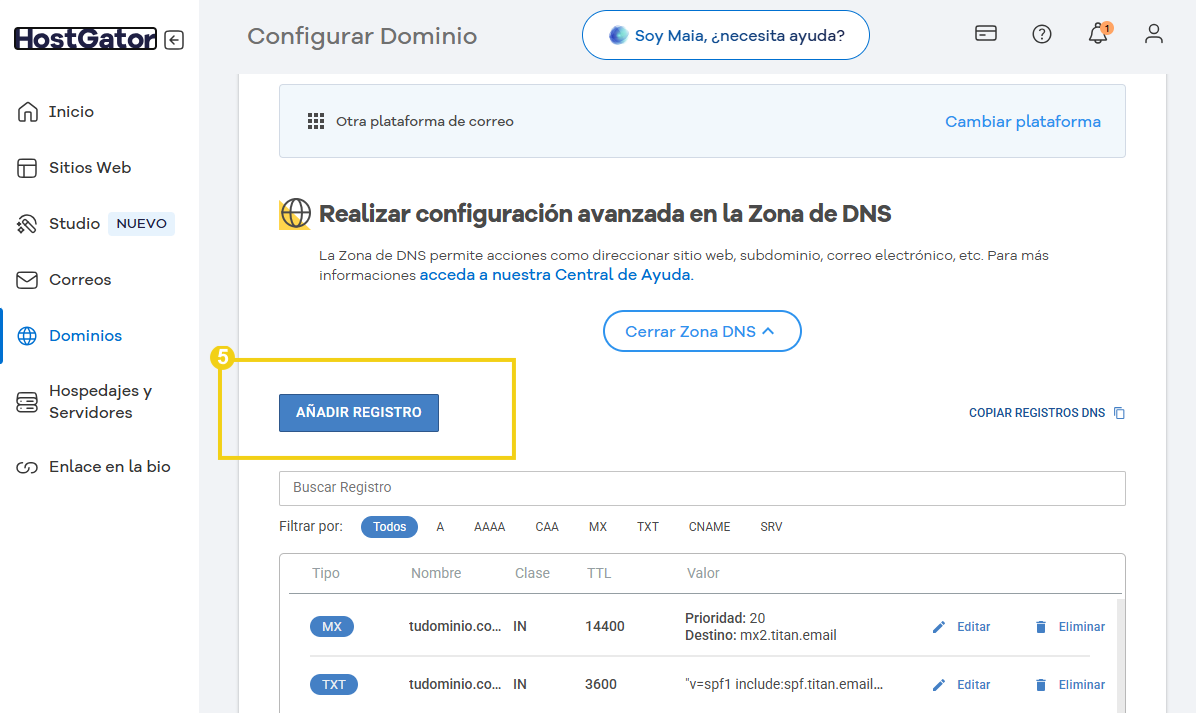Collapse the sidebar with the arrow icon

pyautogui.click(x=174, y=40)
